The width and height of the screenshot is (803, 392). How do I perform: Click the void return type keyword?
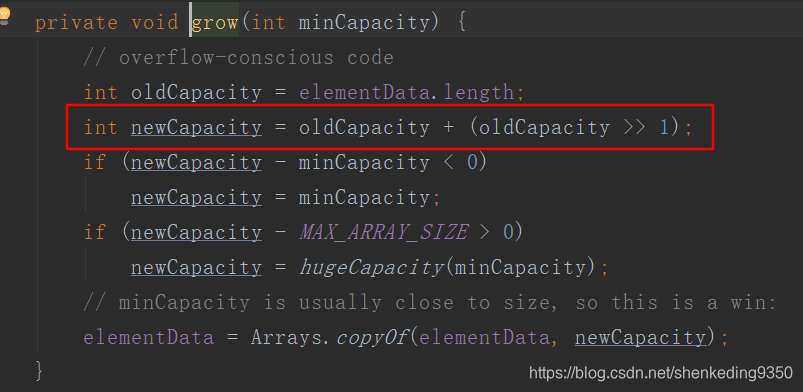click(155, 23)
